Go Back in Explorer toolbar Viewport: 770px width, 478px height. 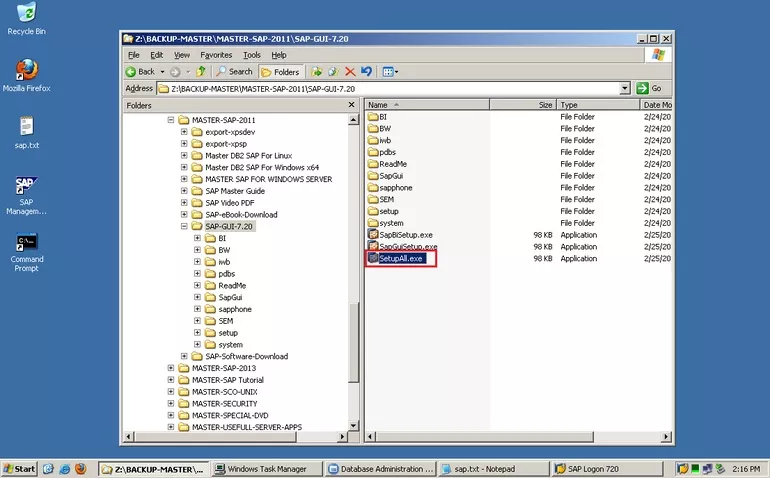click(141, 72)
